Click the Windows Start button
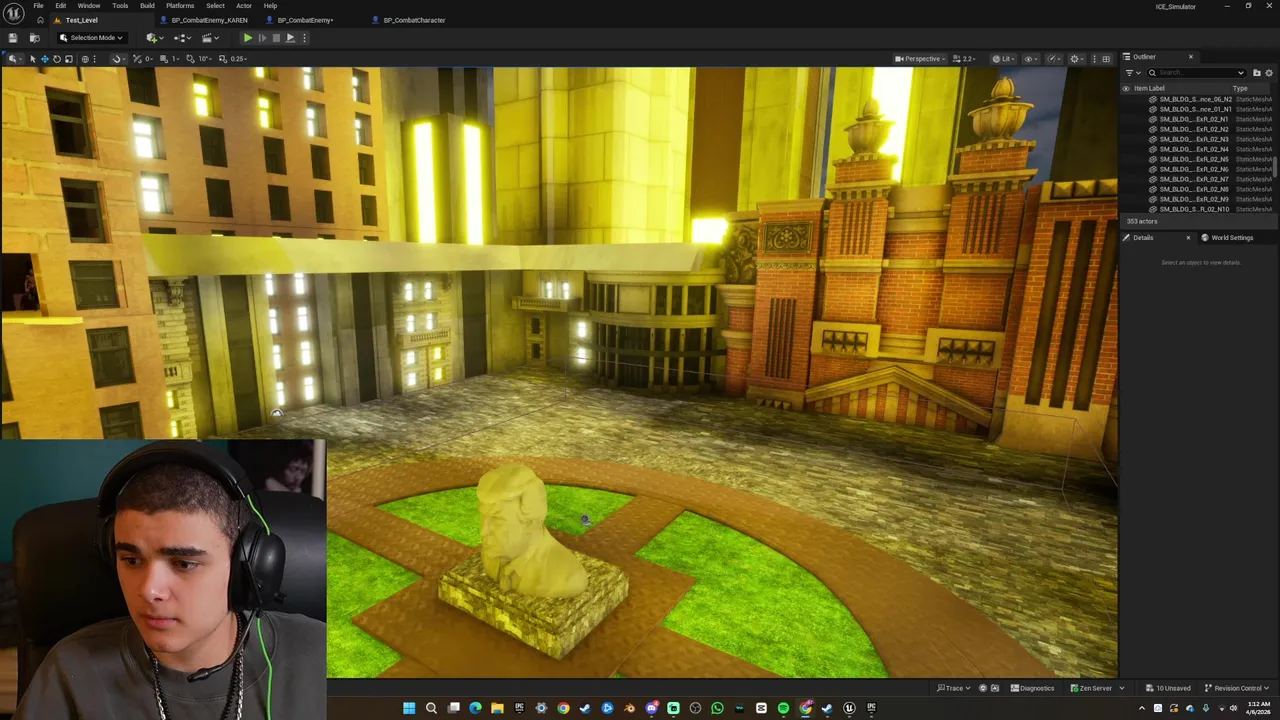Image resolution: width=1280 pixels, height=720 pixels. 409,708
